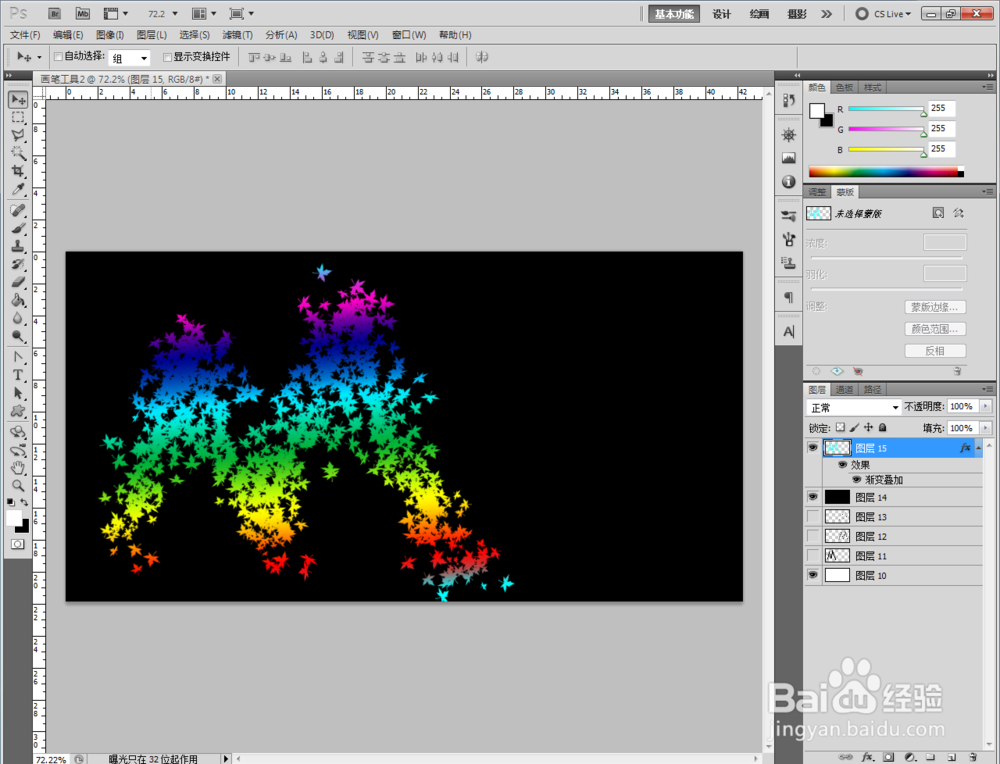Select the Blur tool
Screen dimensions: 1000x764
pos(18,318)
